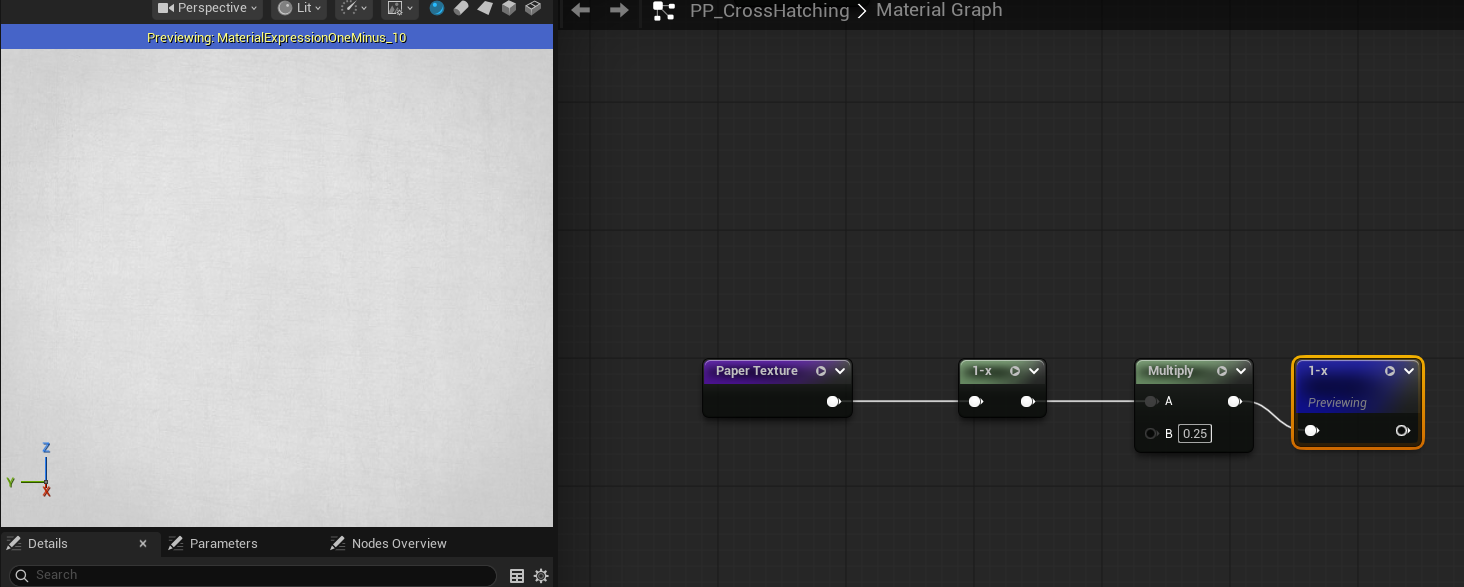Click the navigate forward arrow
The width and height of the screenshot is (1464, 587).
pyautogui.click(x=619, y=10)
